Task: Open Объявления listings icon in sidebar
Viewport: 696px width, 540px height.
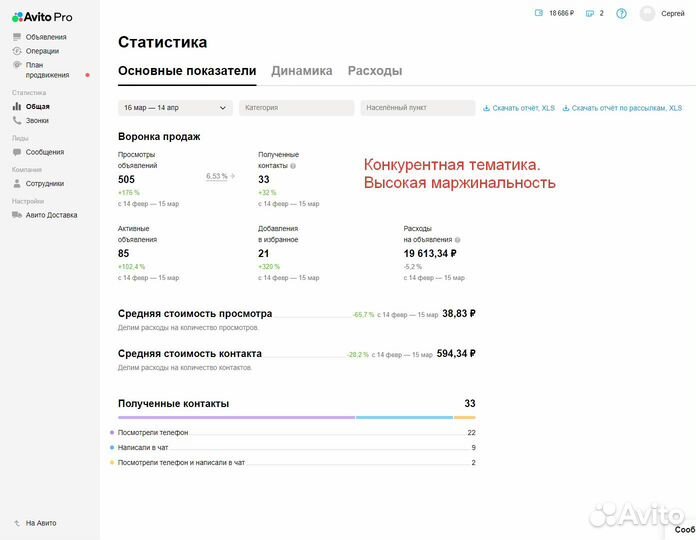Action: coord(17,37)
